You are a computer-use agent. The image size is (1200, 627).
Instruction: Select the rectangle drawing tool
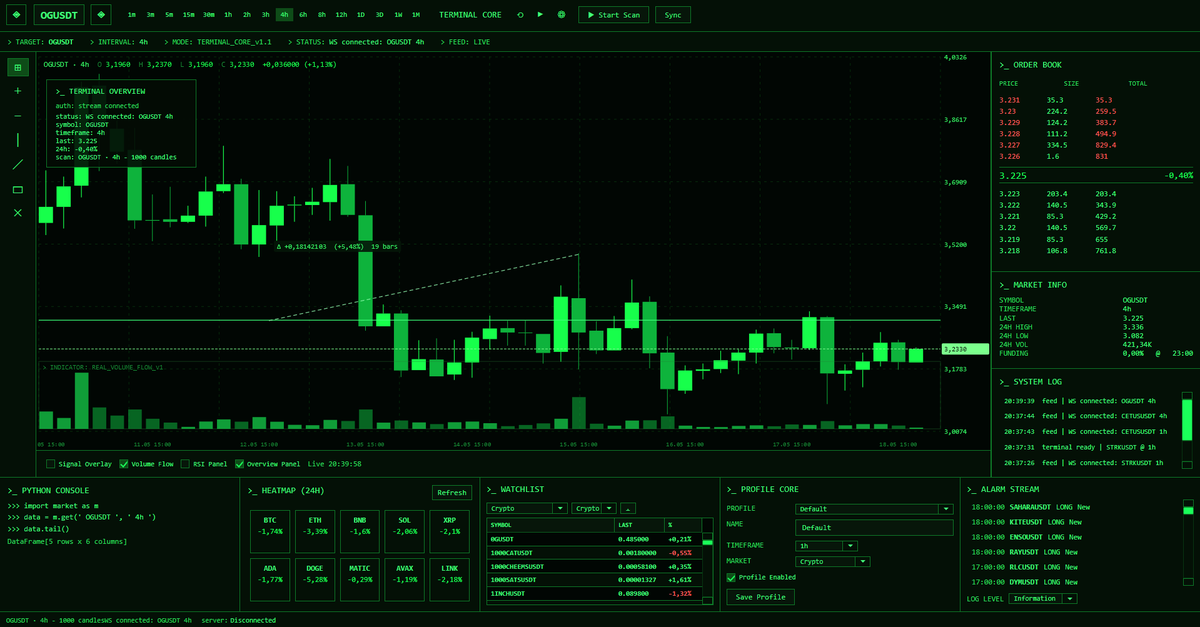(x=17, y=189)
